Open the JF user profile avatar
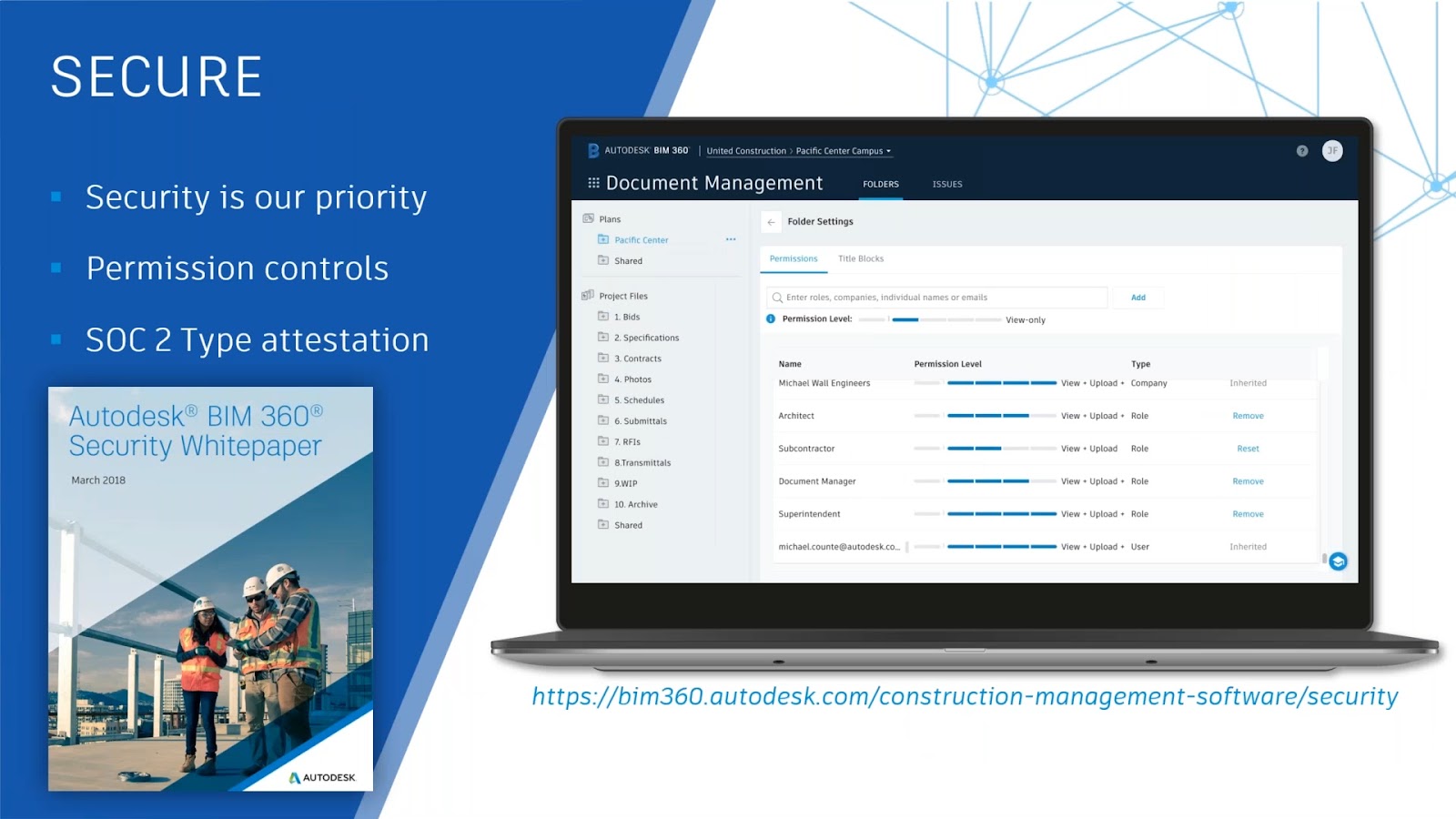This screenshot has width=1456, height=819. (x=1332, y=151)
